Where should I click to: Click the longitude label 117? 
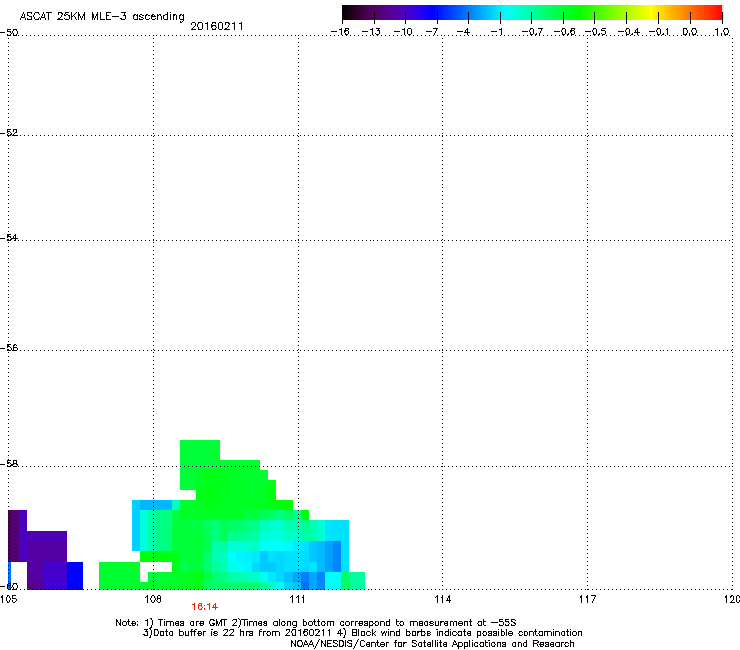click(588, 599)
